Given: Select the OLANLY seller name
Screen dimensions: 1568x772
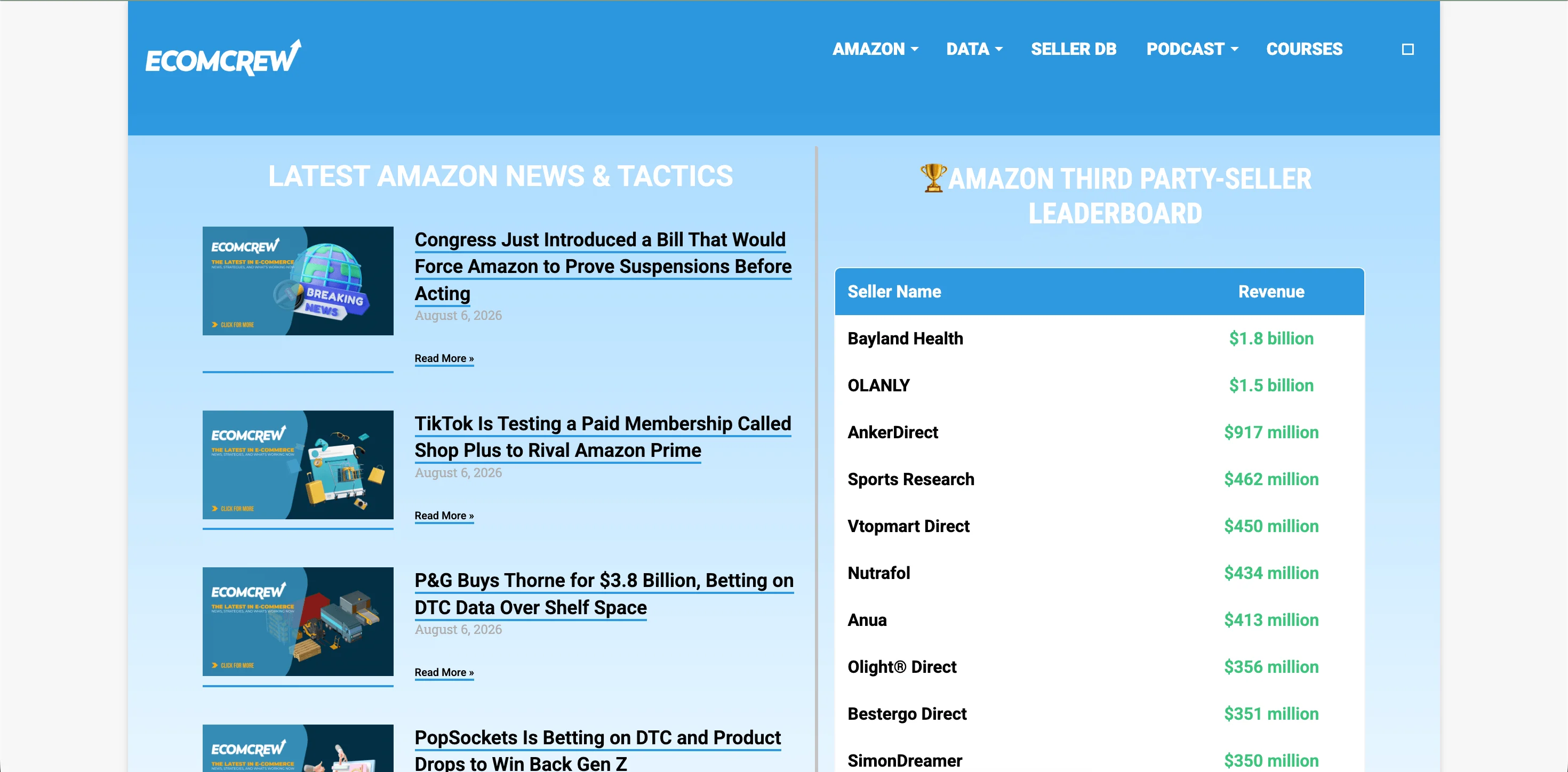Looking at the screenshot, I should [x=878, y=385].
